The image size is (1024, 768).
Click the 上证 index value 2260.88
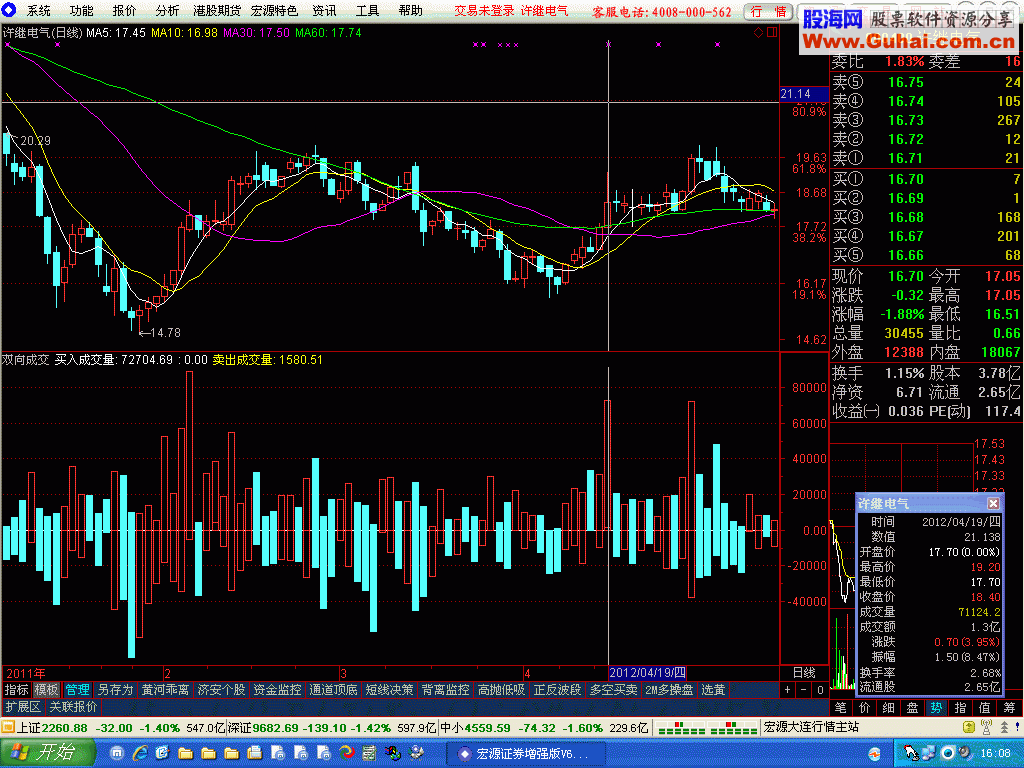[65, 728]
